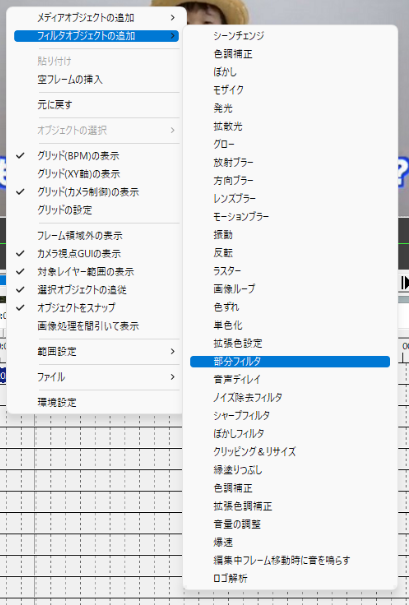Choose 空フレームの挿入 entry
The width and height of the screenshot is (409, 605).
click(x=96, y=79)
